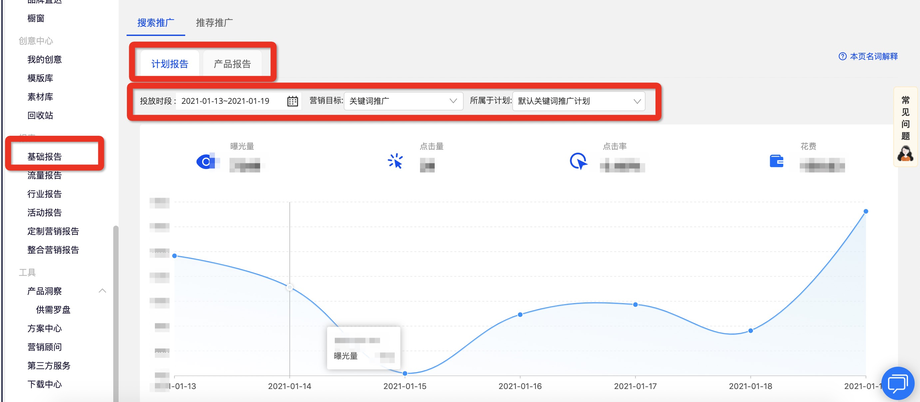This screenshot has width=920, height=402.
Task: Click the click-rate (点击率) icon
Action: pos(577,161)
